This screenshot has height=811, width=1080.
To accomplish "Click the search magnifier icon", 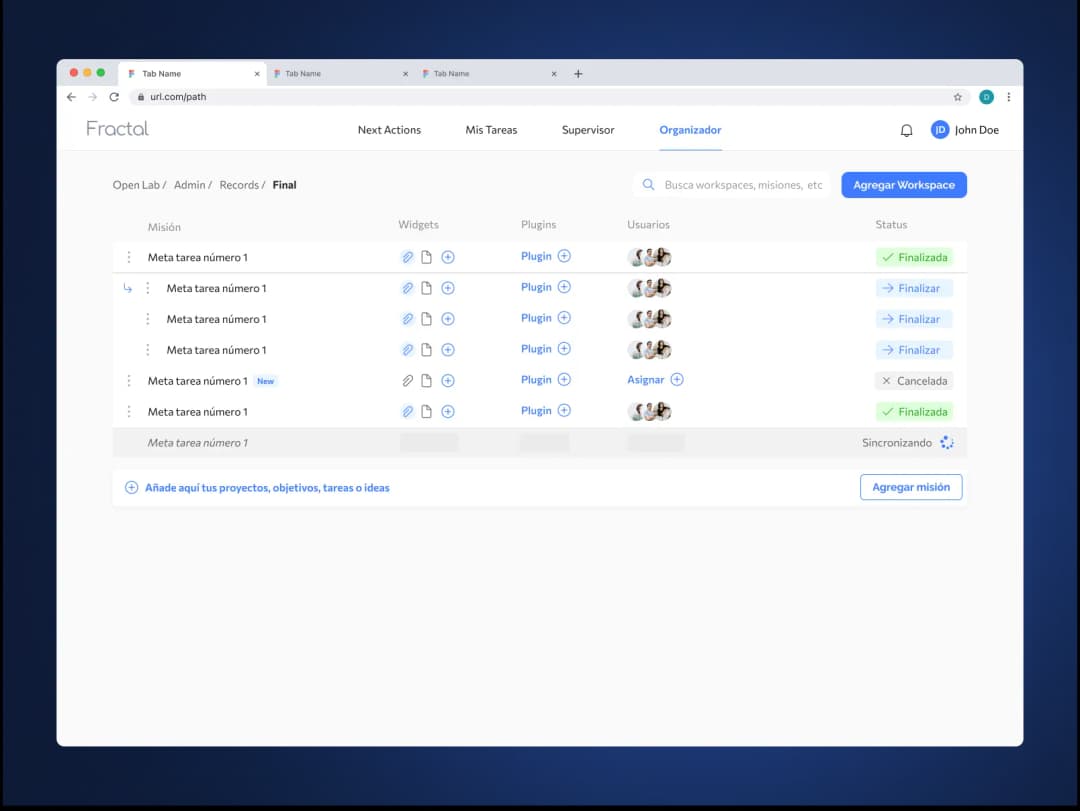I will [648, 185].
